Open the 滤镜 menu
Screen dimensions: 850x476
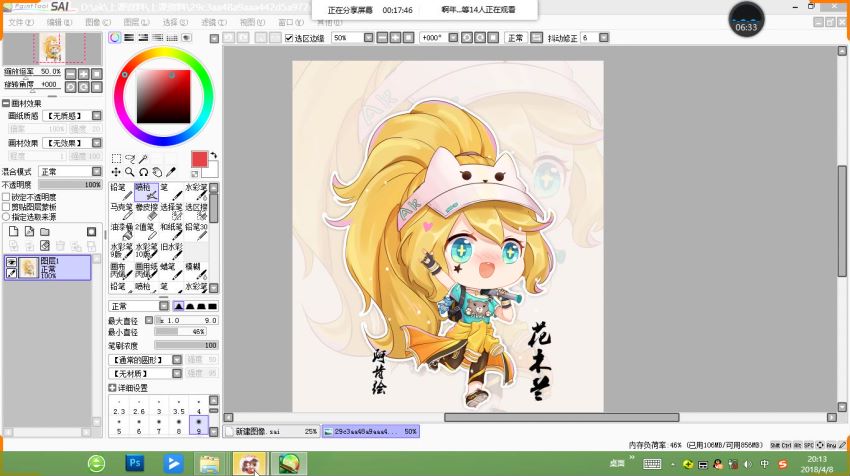point(214,22)
